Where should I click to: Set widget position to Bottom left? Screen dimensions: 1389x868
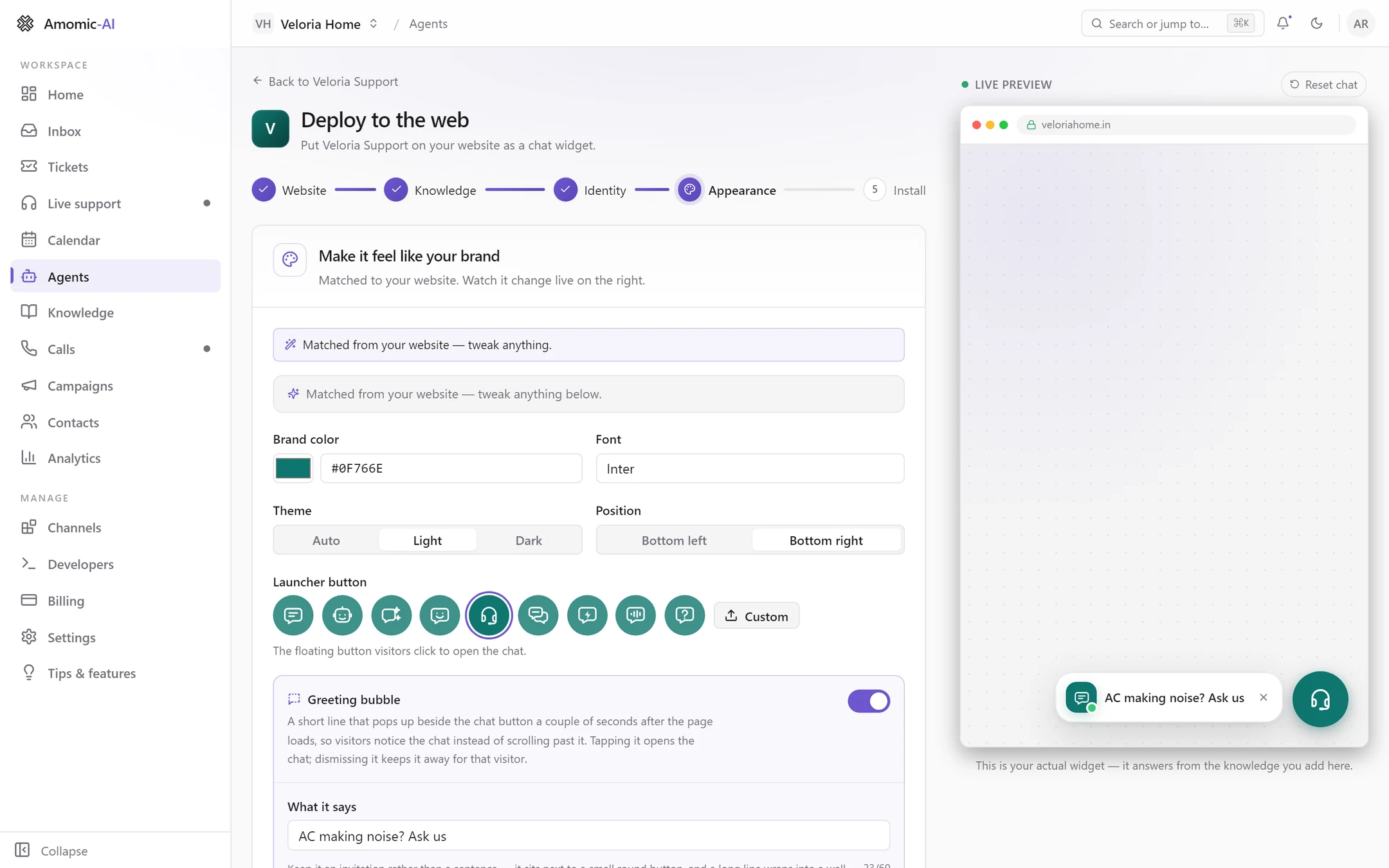pos(674,540)
